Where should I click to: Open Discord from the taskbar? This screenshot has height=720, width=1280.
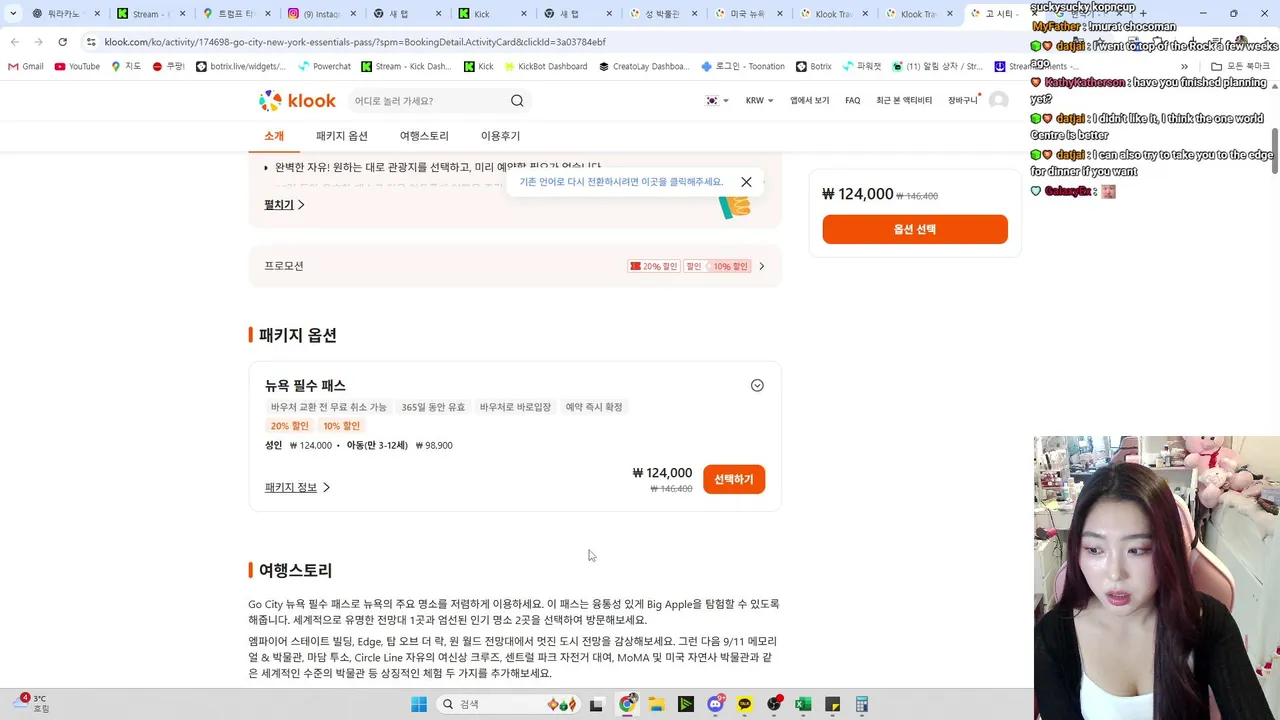click(715, 704)
